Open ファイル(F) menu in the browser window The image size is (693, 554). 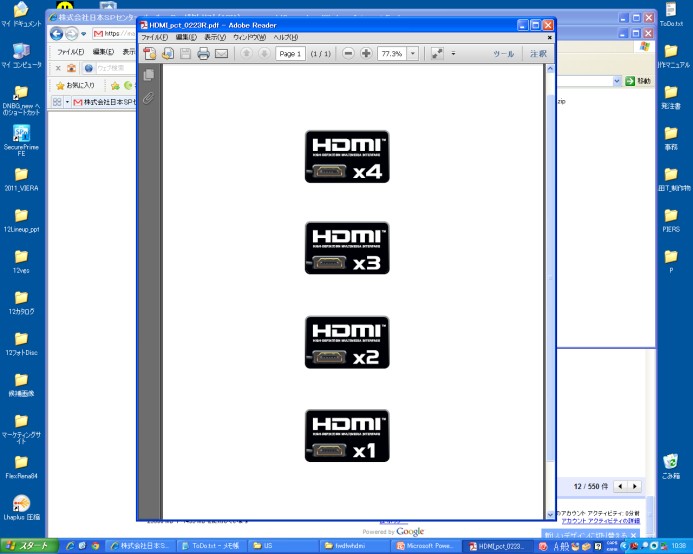pyautogui.click(x=71, y=52)
